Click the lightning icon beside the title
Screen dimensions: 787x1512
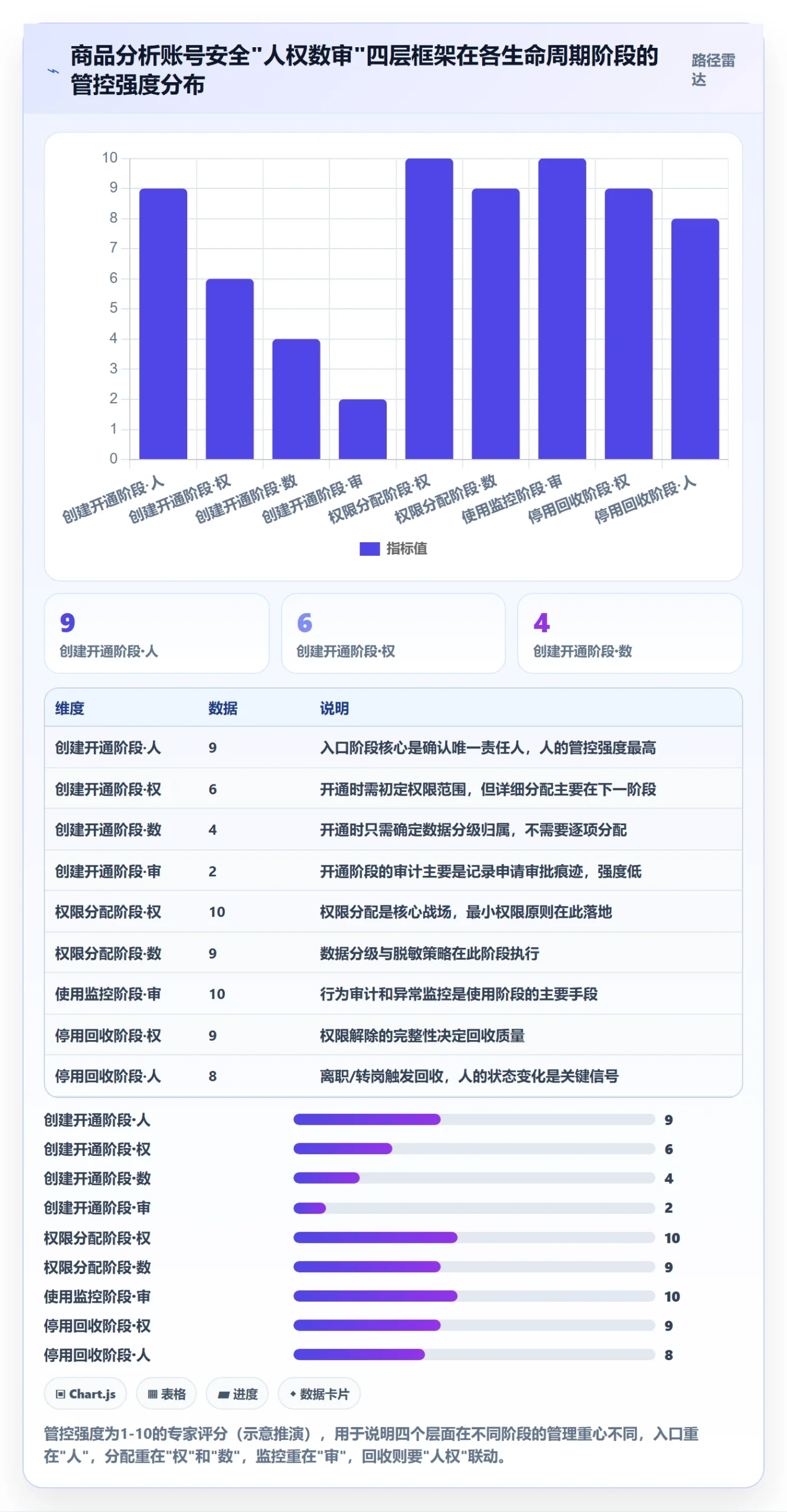click(53, 71)
